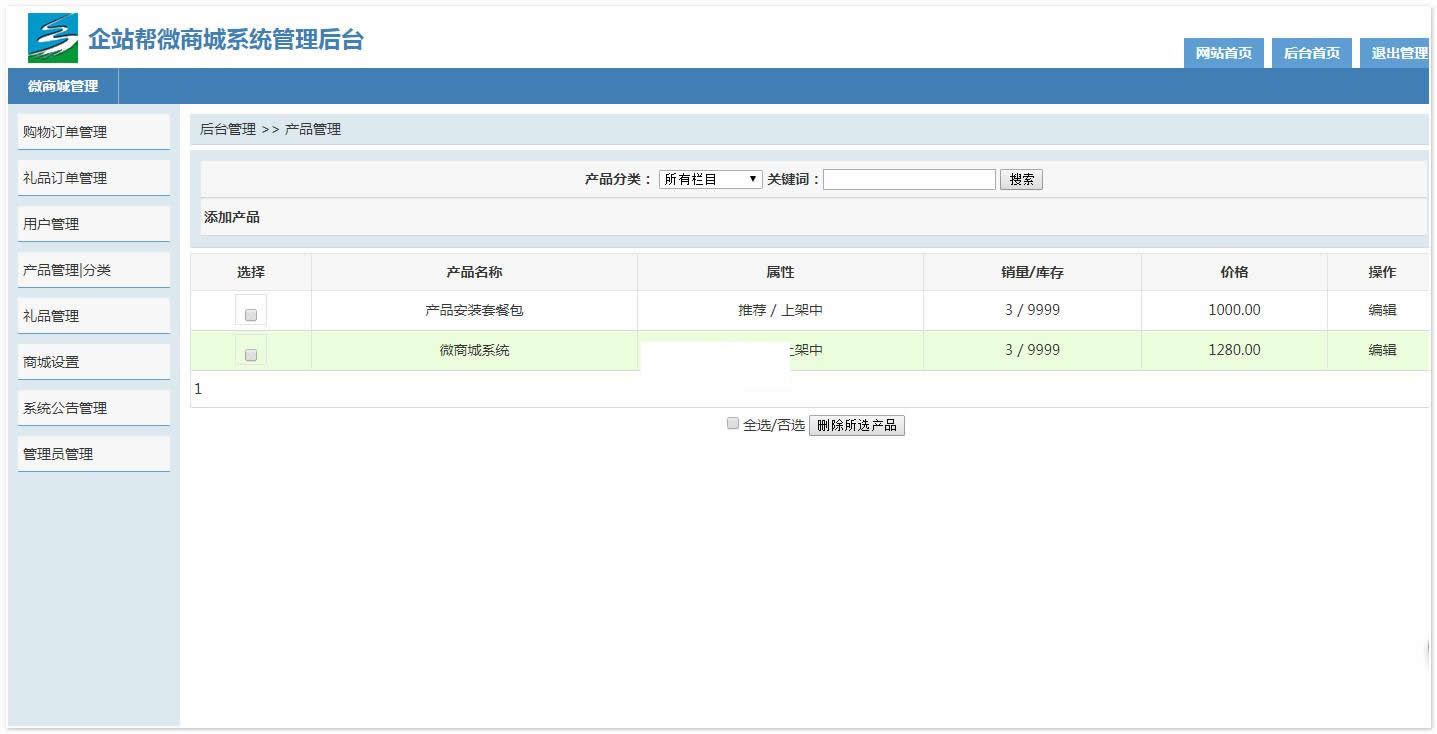Open the 微商城管理 tab
The height and width of the screenshot is (734, 1437).
[x=63, y=86]
